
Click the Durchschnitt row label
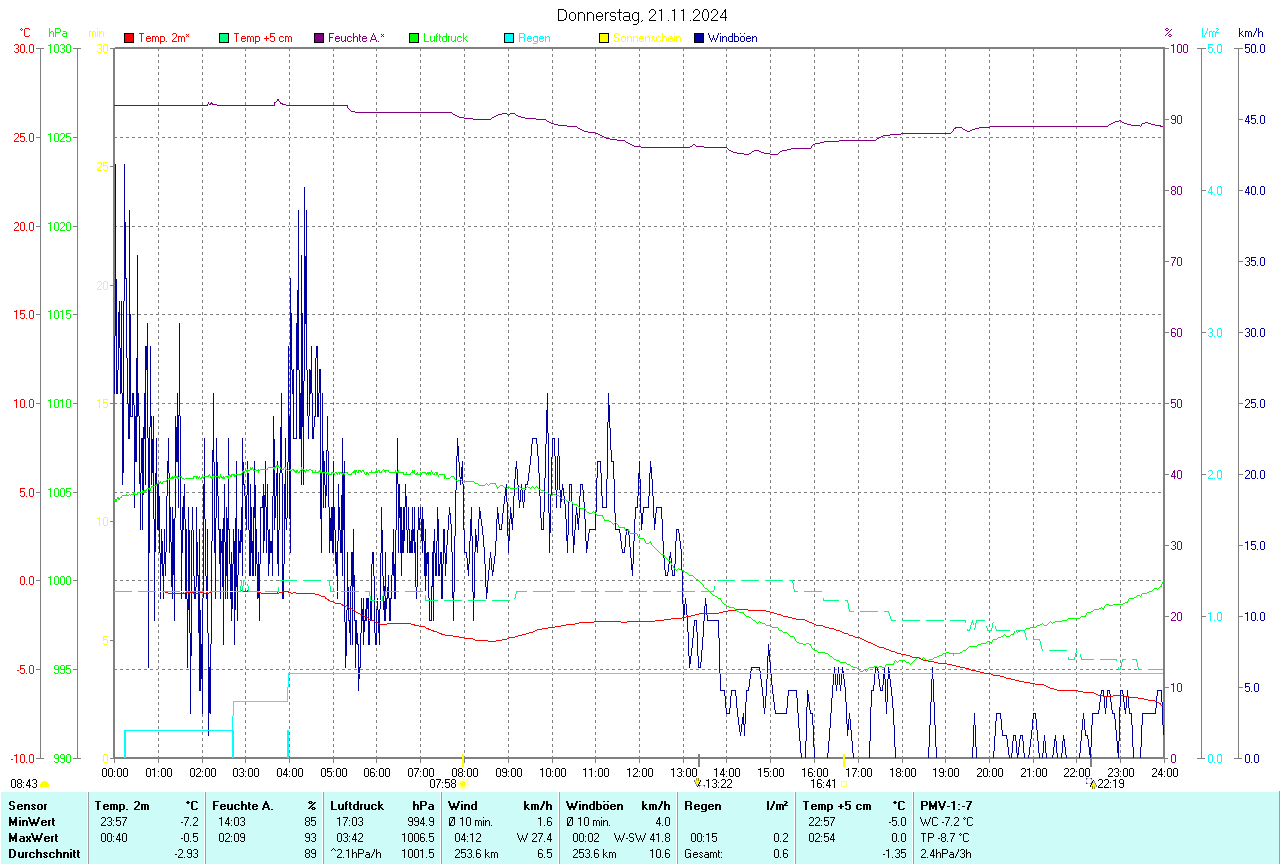[44, 853]
